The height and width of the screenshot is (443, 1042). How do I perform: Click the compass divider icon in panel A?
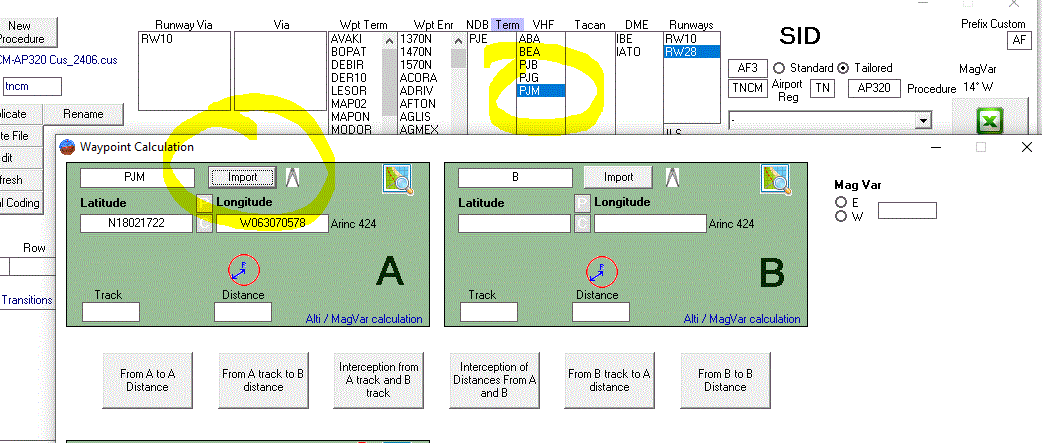(294, 177)
